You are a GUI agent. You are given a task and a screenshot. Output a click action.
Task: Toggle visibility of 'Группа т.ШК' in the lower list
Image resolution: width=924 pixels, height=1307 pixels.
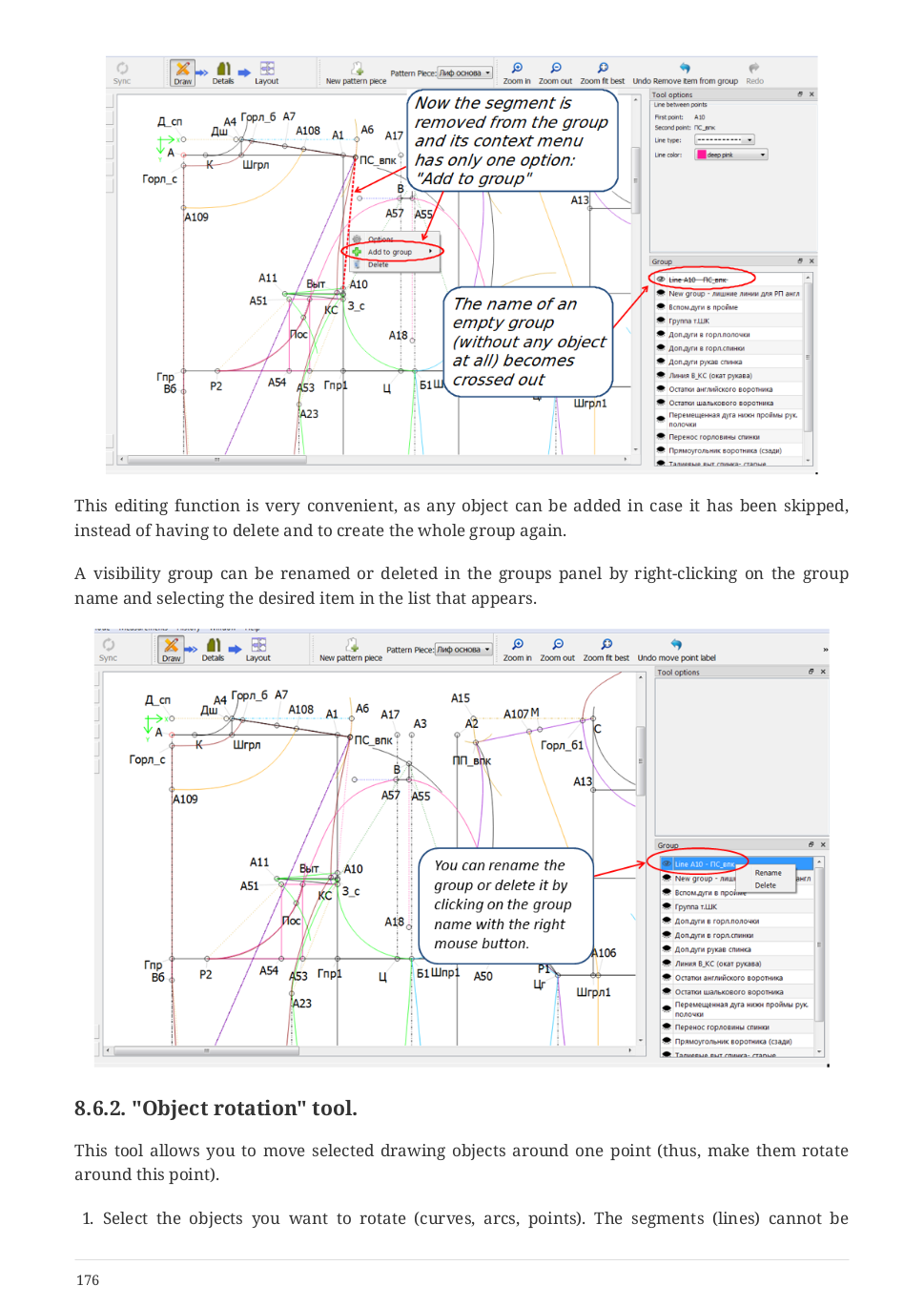pos(667,906)
